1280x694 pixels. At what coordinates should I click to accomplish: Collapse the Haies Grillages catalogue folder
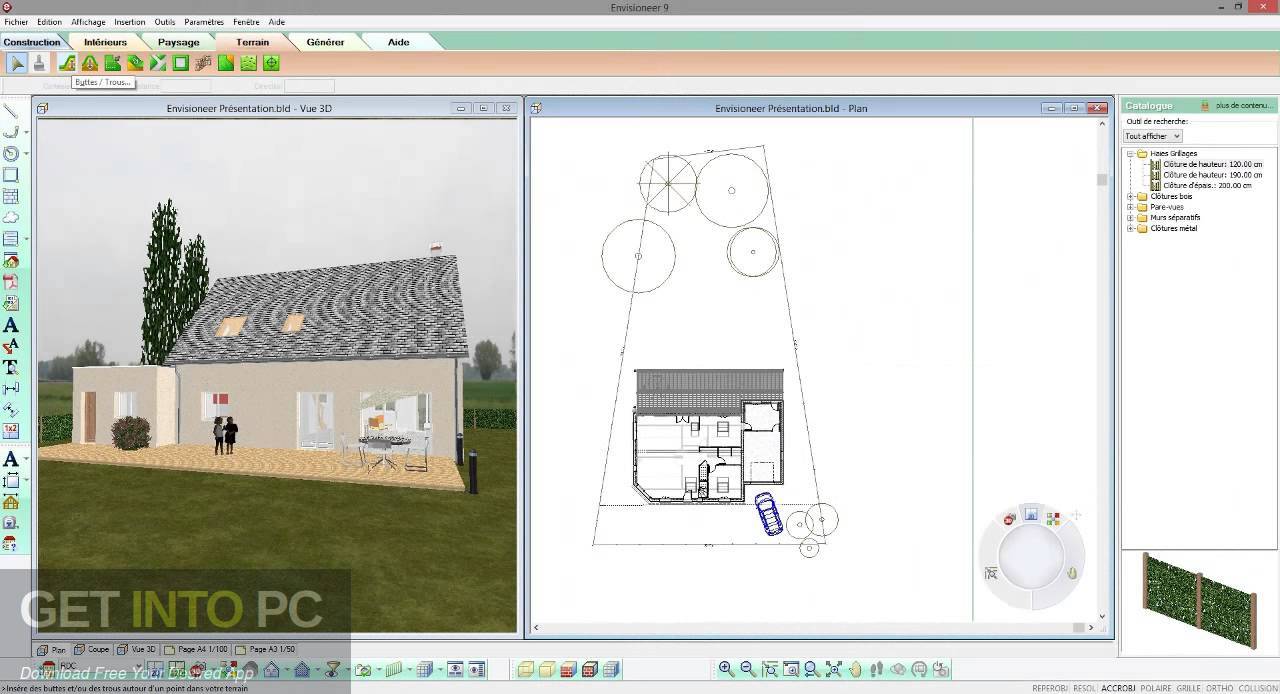1130,154
